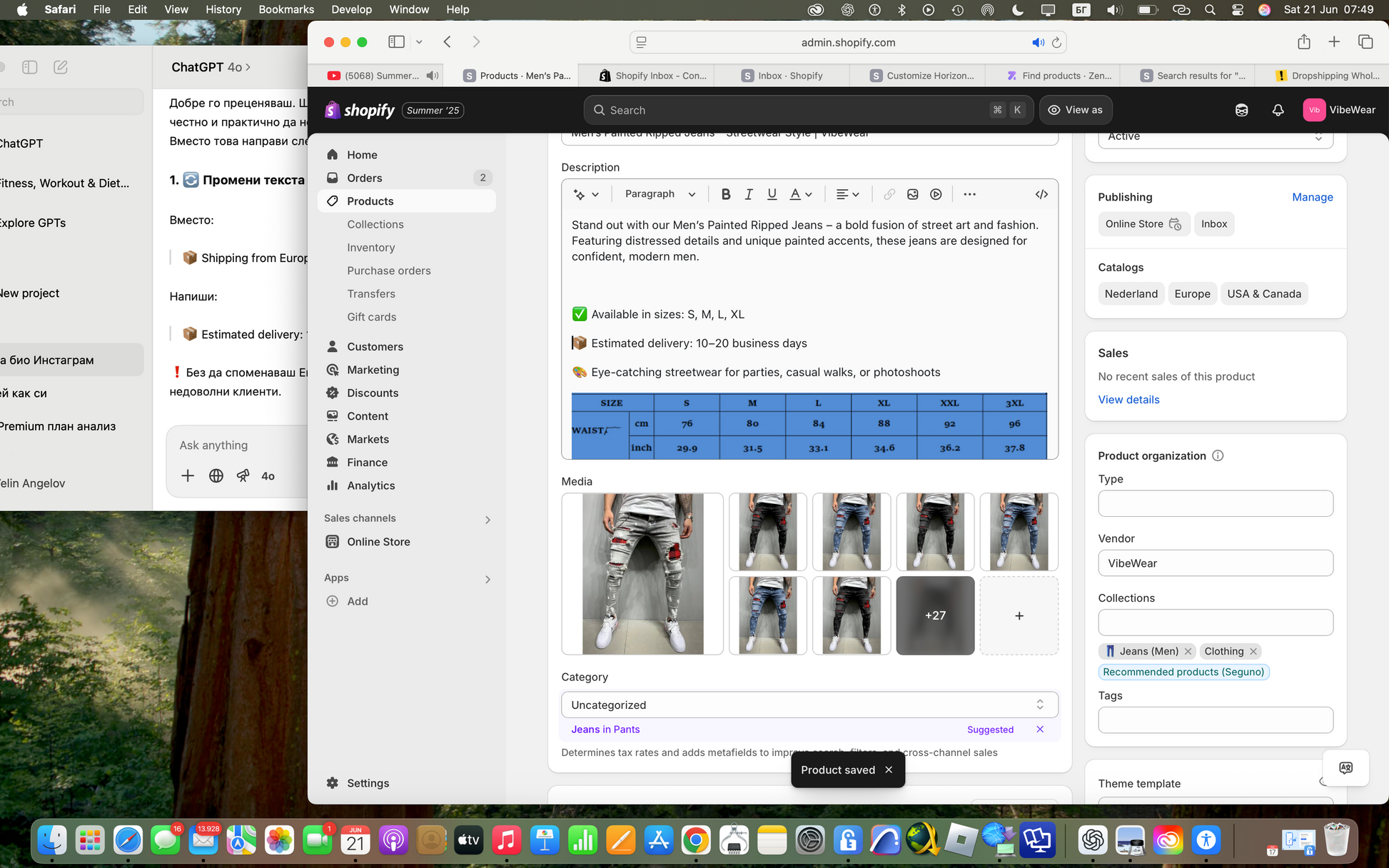Viewport: 1389px width, 868px height.
Task: Open the main jeans media thumbnail
Action: tap(642, 574)
